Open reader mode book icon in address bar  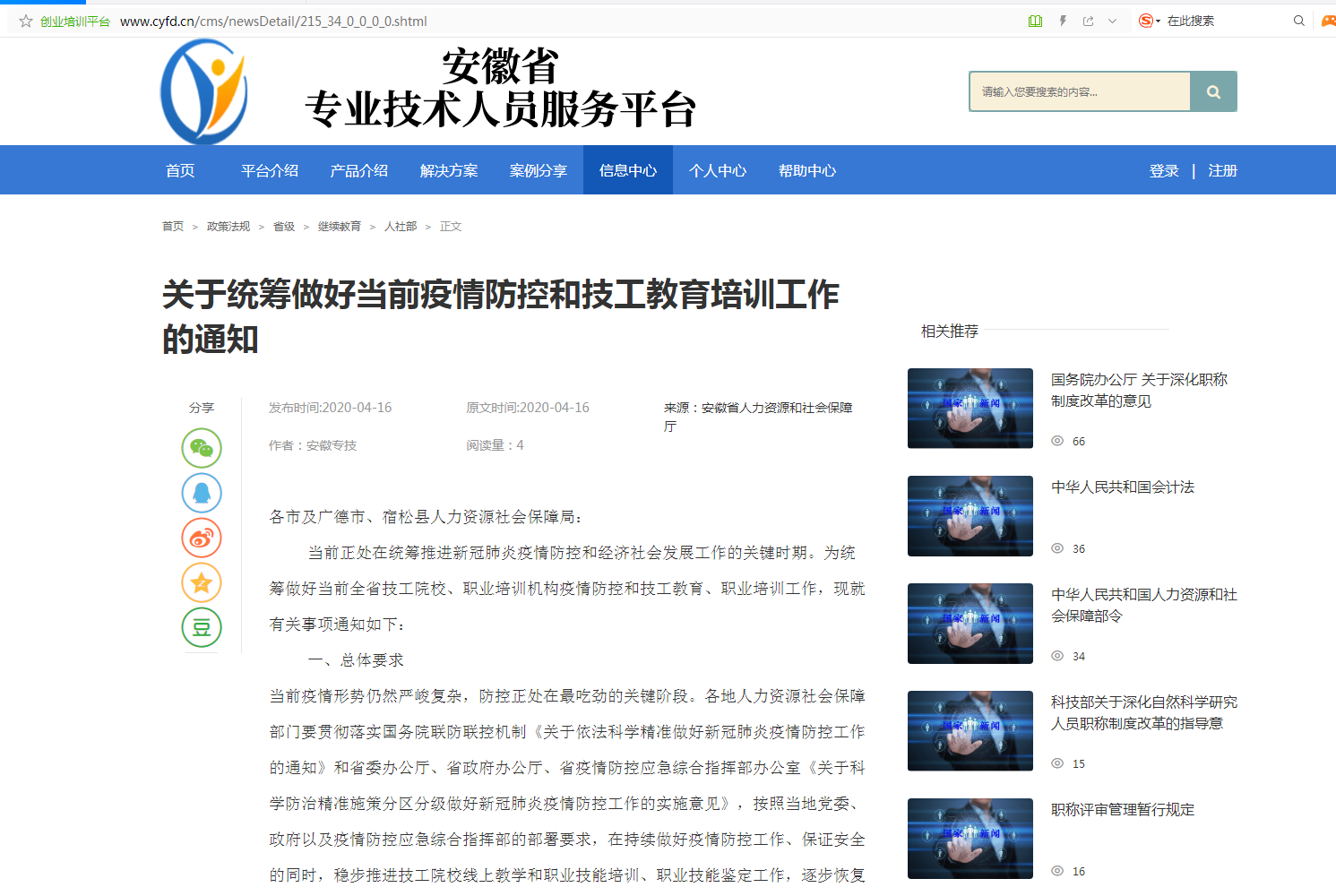1035,21
